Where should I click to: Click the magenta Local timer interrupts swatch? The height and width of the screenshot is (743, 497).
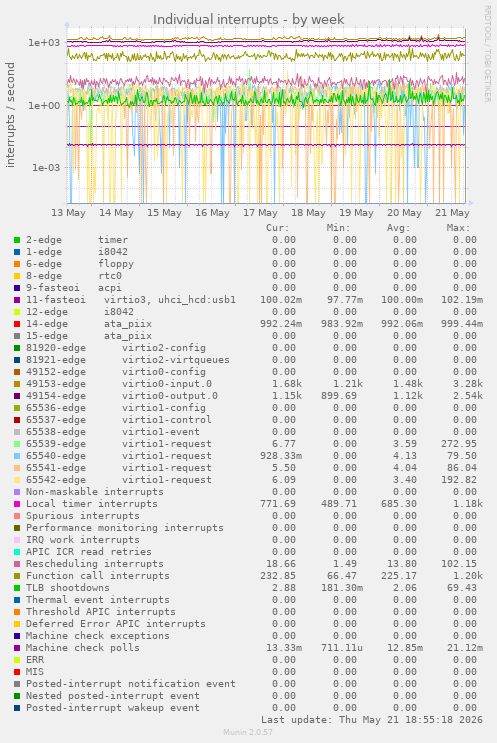pyautogui.click(x=17, y=504)
